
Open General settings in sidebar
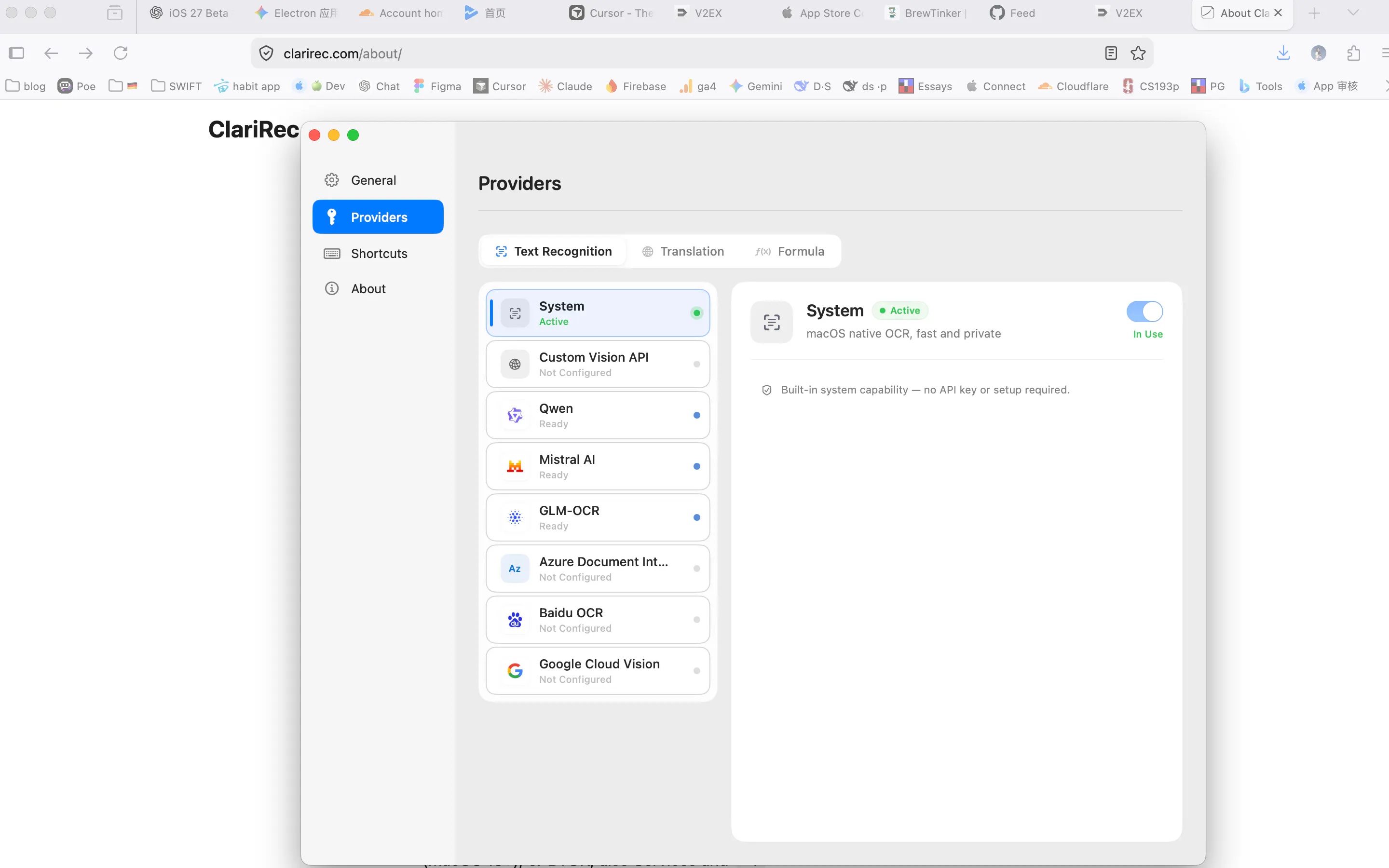(378, 180)
